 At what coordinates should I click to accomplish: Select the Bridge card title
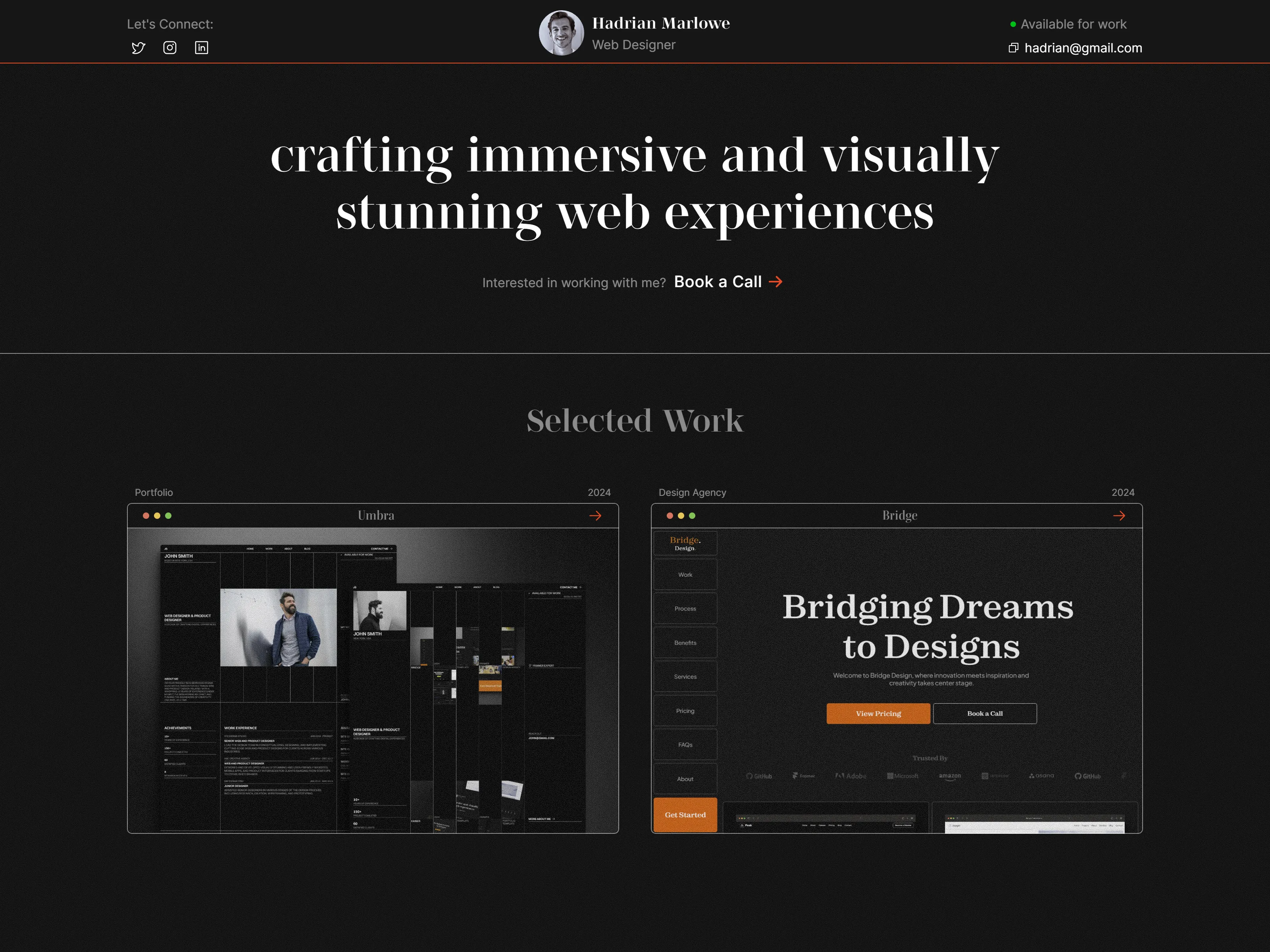(x=900, y=515)
